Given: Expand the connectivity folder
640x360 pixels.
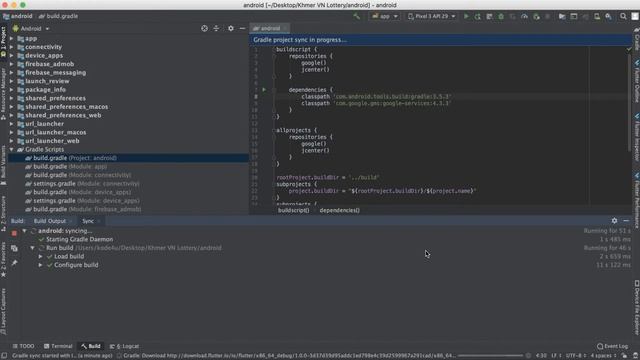Looking at the screenshot, I should 11,47.
